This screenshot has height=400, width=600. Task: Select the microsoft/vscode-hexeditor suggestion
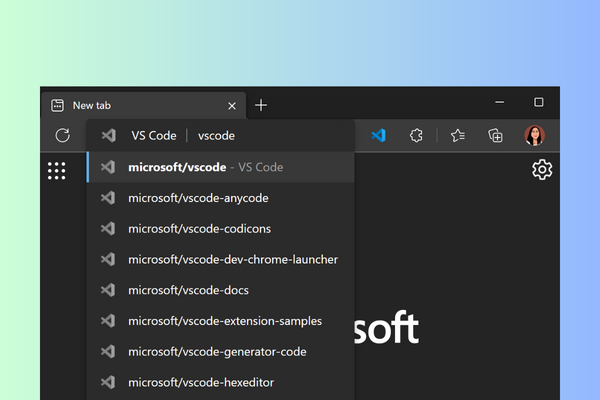(x=221, y=382)
